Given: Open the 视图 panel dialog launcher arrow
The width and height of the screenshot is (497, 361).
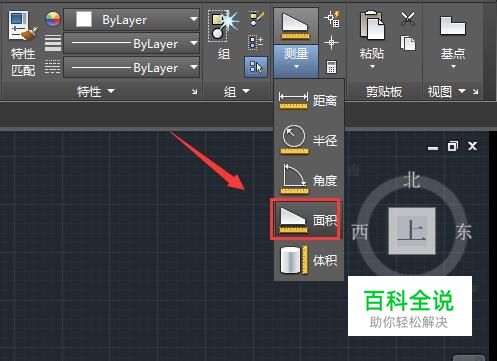Looking at the screenshot, I should coord(476,91).
